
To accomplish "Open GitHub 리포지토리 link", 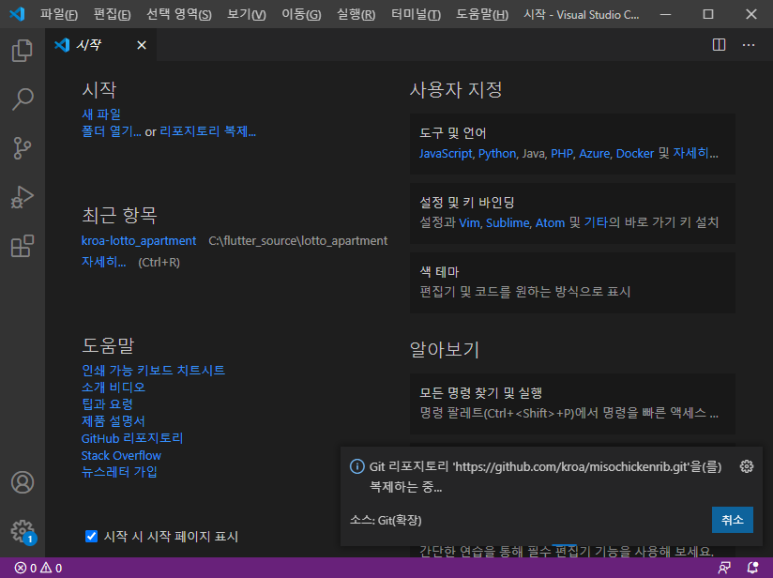I will pos(132,438).
